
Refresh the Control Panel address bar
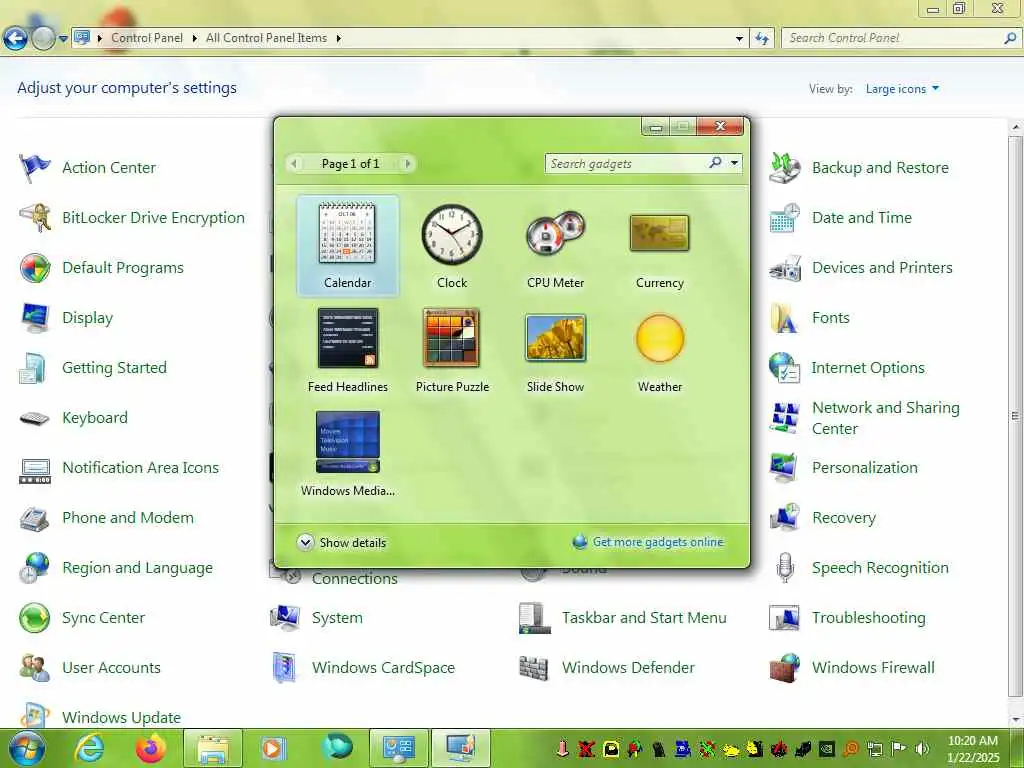[761, 39]
